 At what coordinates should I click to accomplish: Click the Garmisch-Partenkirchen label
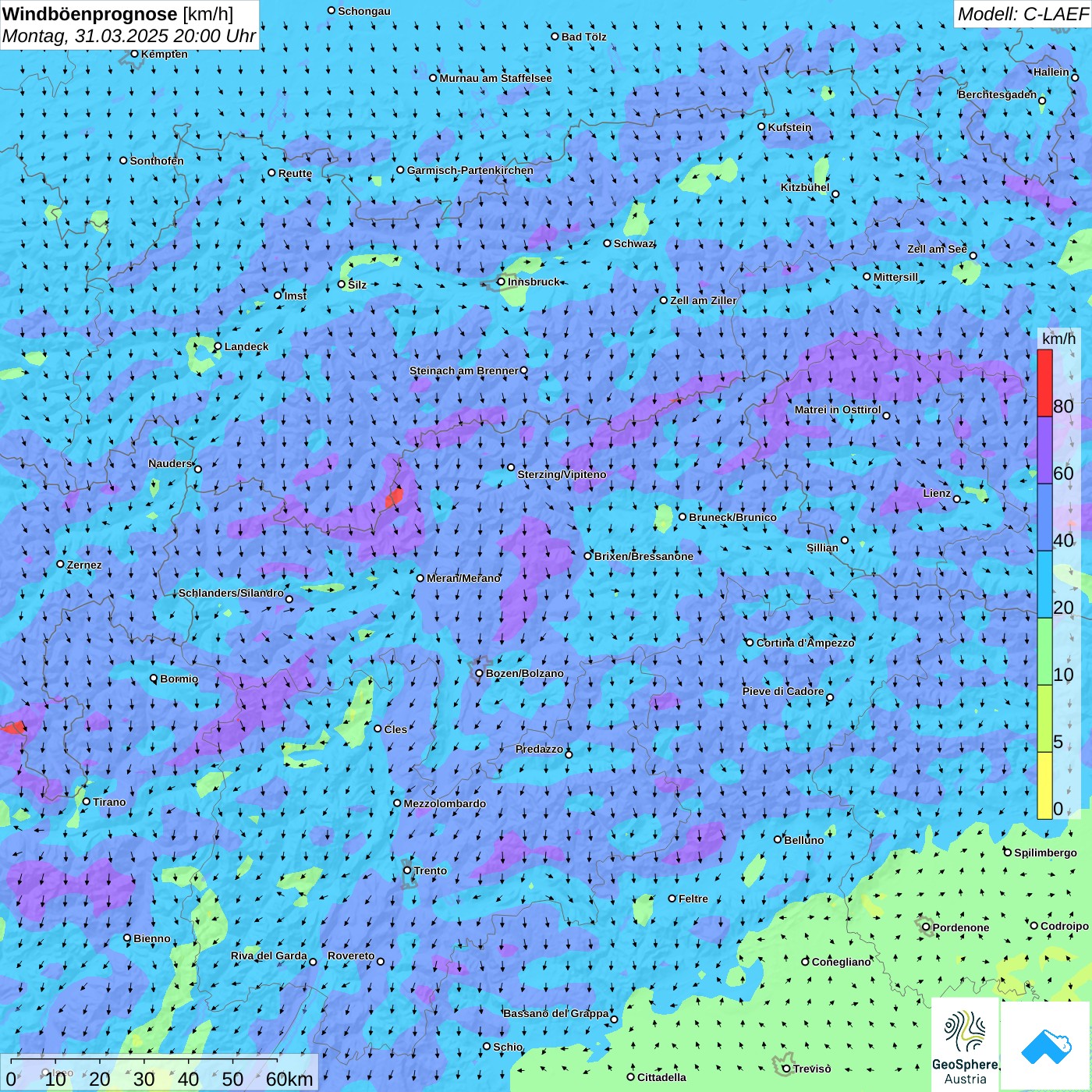[x=470, y=170]
